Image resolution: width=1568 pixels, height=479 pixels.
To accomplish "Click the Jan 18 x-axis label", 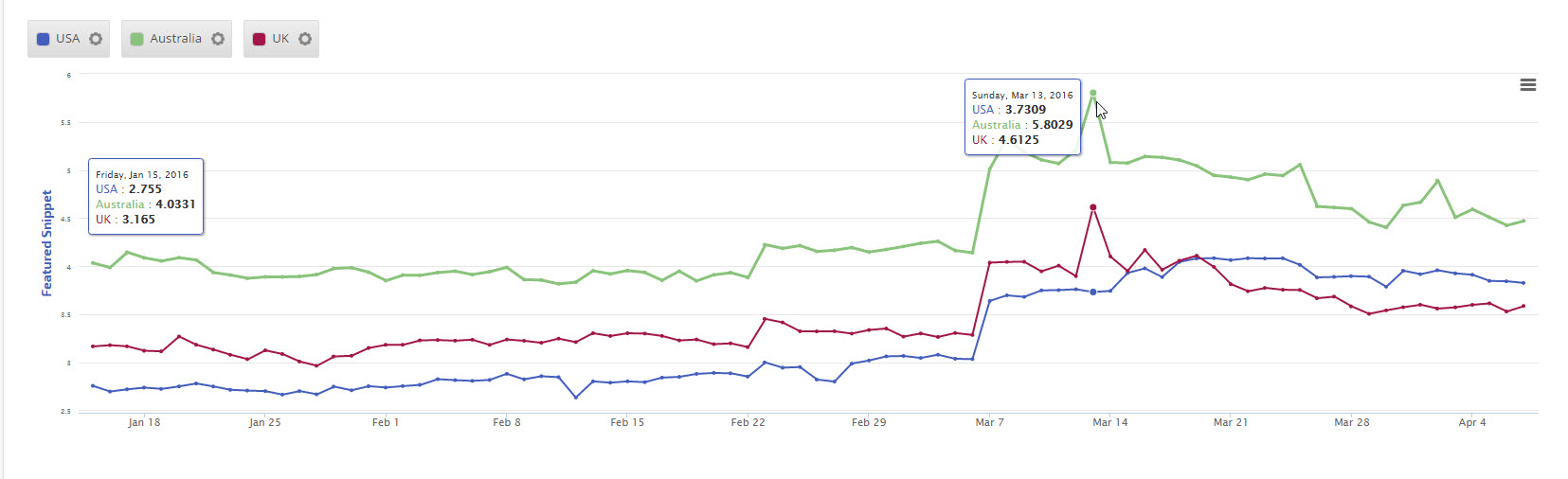I will tap(144, 422).
